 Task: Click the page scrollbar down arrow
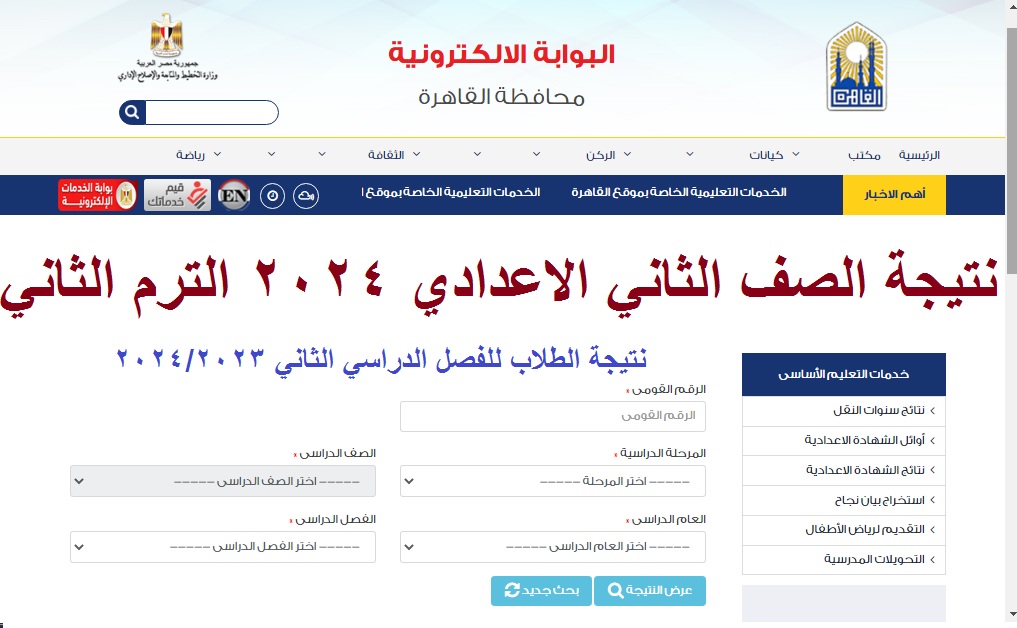[x=1012, y=614]
